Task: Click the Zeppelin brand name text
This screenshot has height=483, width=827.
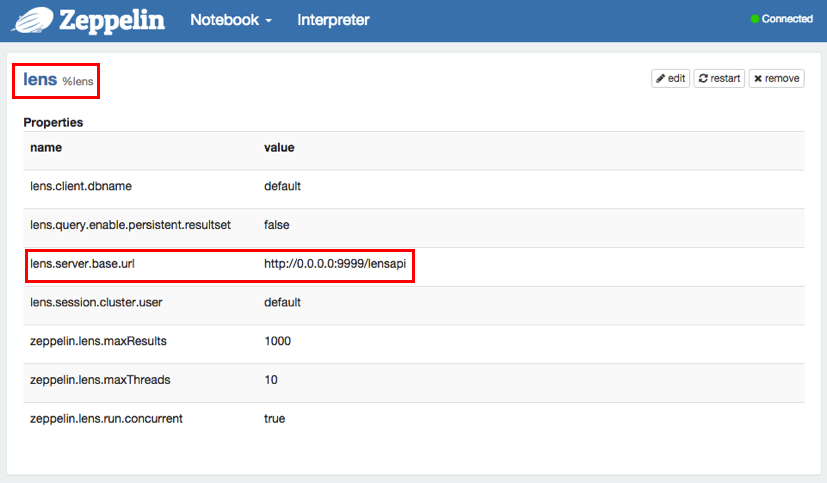Action: pyautogui.click(x=111, y=20)
